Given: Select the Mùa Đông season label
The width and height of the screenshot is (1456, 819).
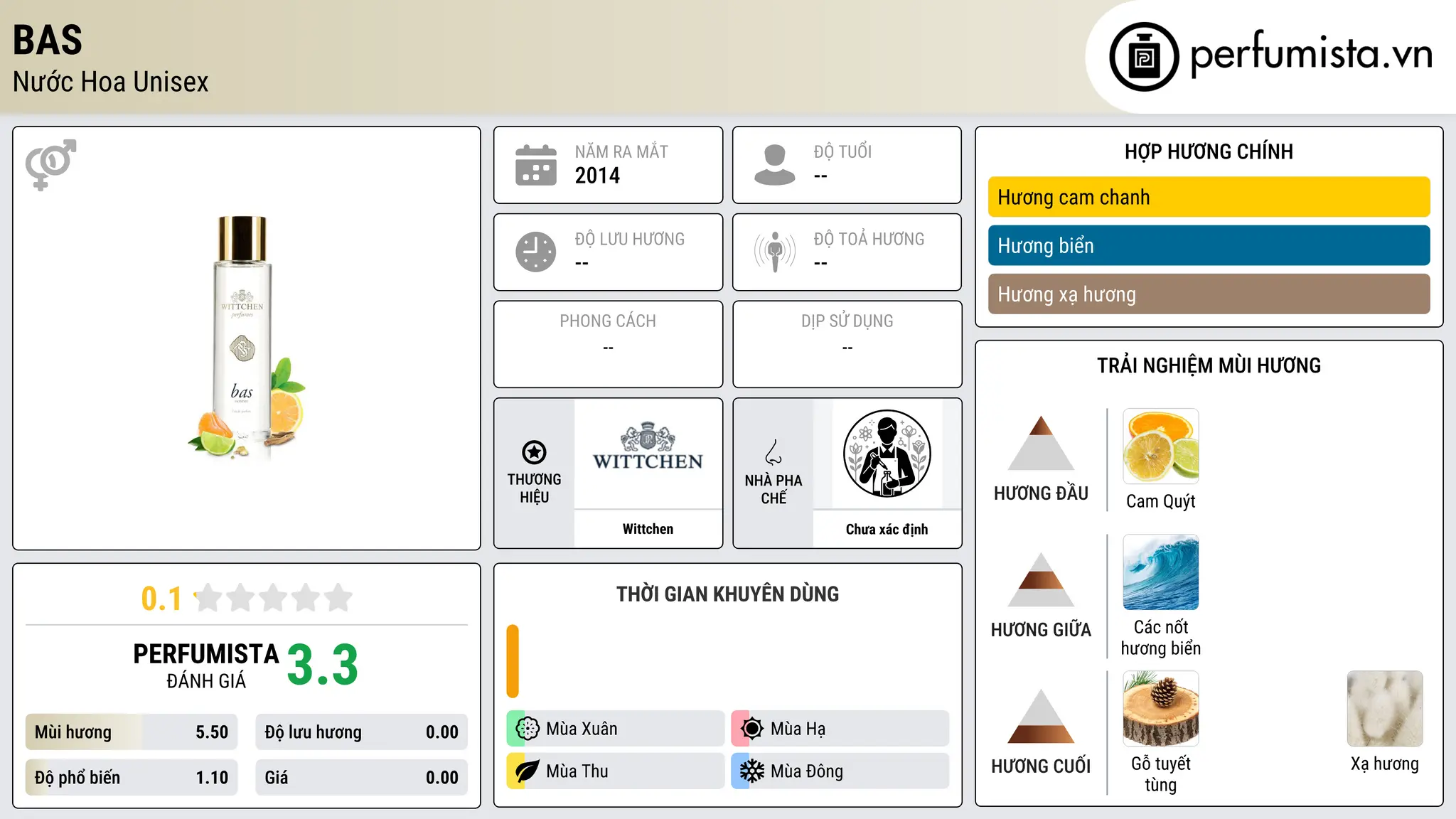Looking at the screenshot, I should (807, 771).
